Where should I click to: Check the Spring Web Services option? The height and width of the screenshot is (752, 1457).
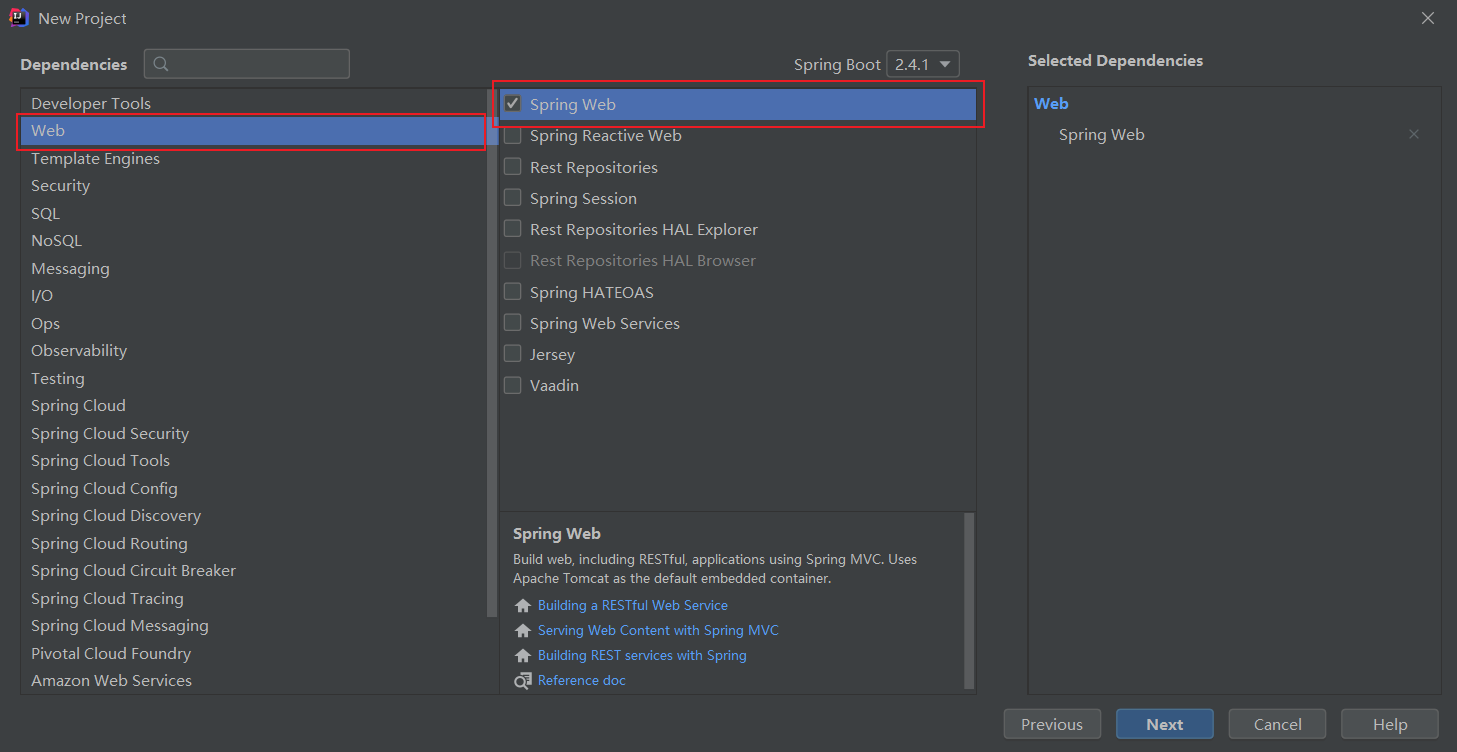coord(513,323)
